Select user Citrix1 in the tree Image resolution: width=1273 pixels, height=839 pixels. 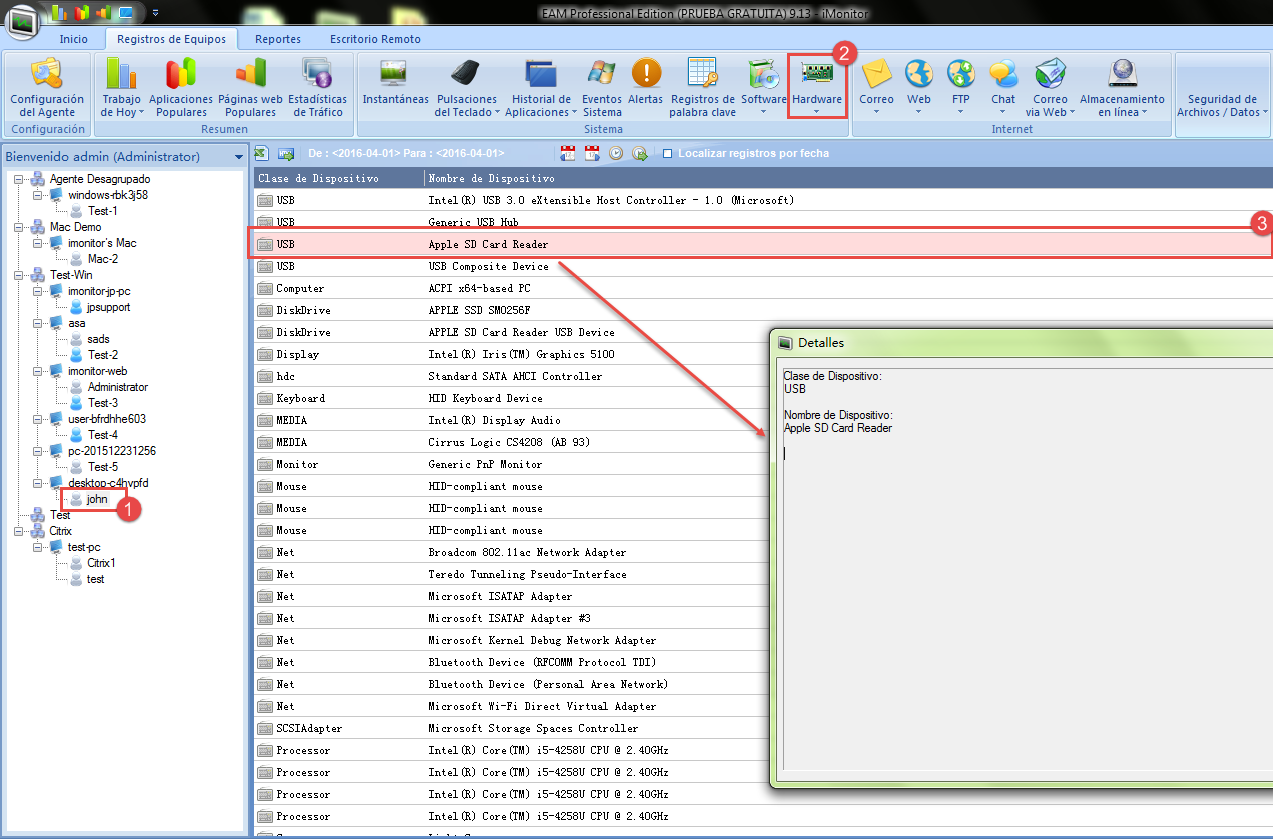point(101,563)
